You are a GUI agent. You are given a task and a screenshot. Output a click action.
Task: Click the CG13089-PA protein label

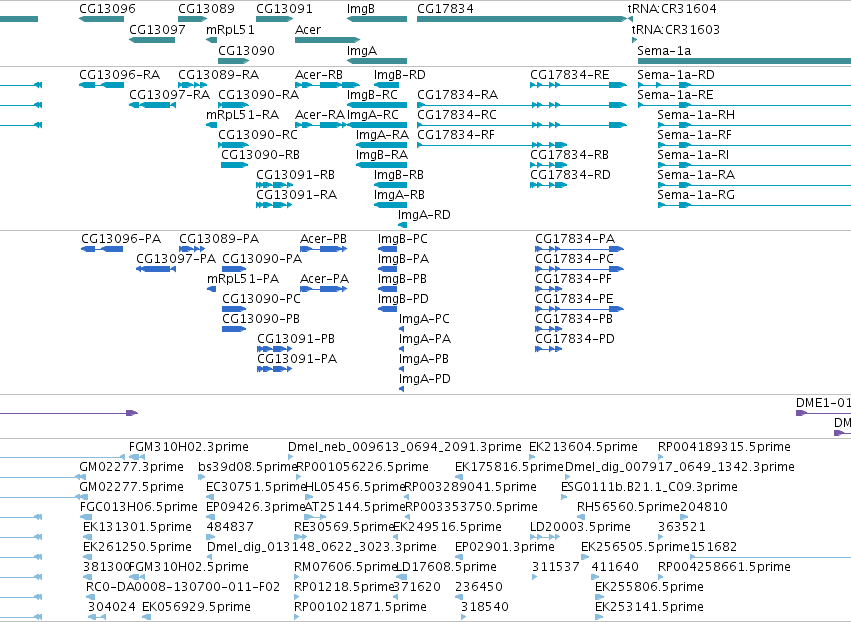point(219,239)
